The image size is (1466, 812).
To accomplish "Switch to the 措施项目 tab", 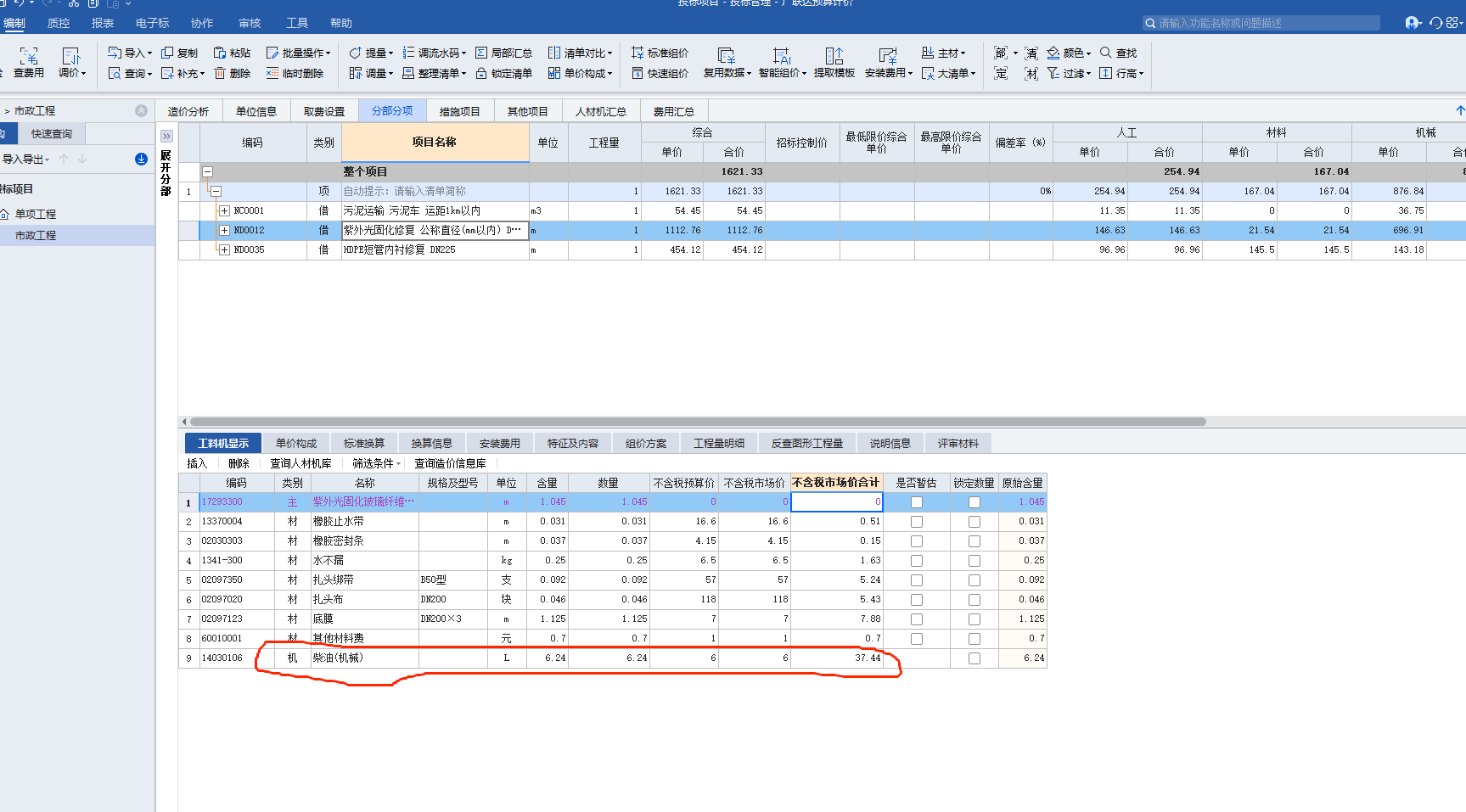I will (x=459, y=111).
